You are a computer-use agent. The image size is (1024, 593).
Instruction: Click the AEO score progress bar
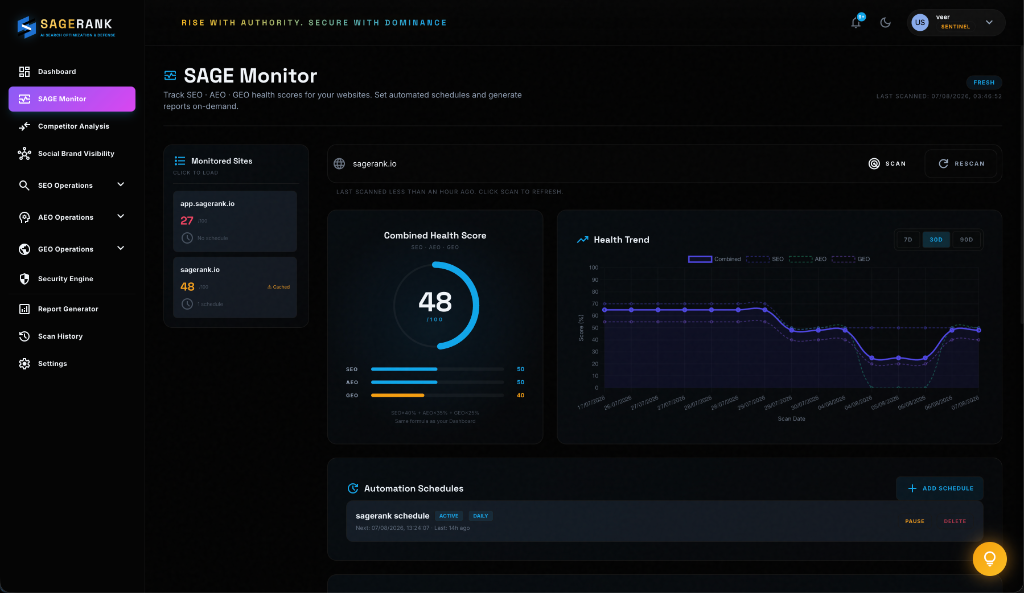pos(437,382)
